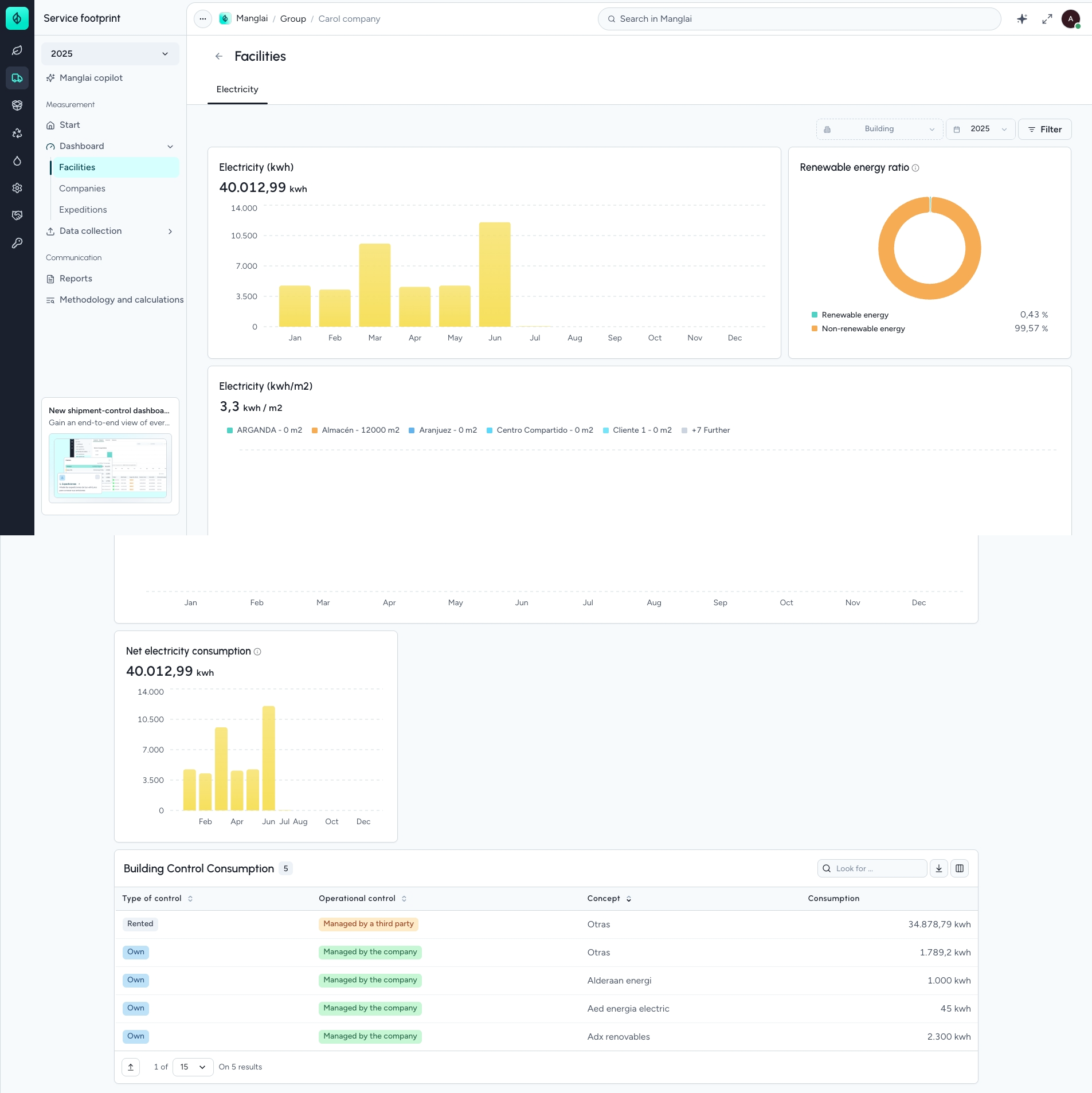Select the key icon in sidebar
Image resolution: width=1092 pixels, height=1093 pixels.
pyautogui.click(x=17, y=243)
